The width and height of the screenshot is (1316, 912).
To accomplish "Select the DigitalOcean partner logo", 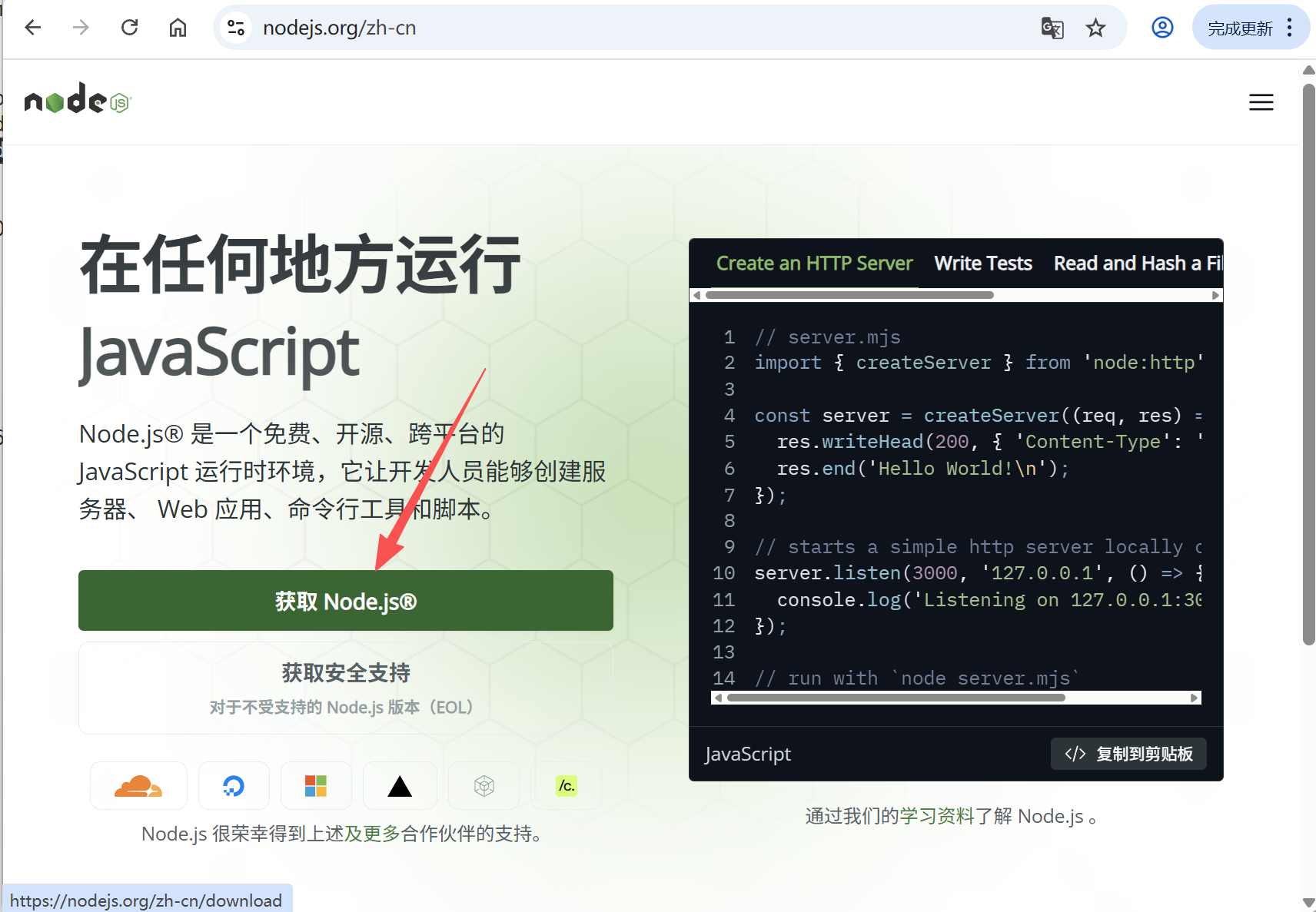I will click(234, 785).
